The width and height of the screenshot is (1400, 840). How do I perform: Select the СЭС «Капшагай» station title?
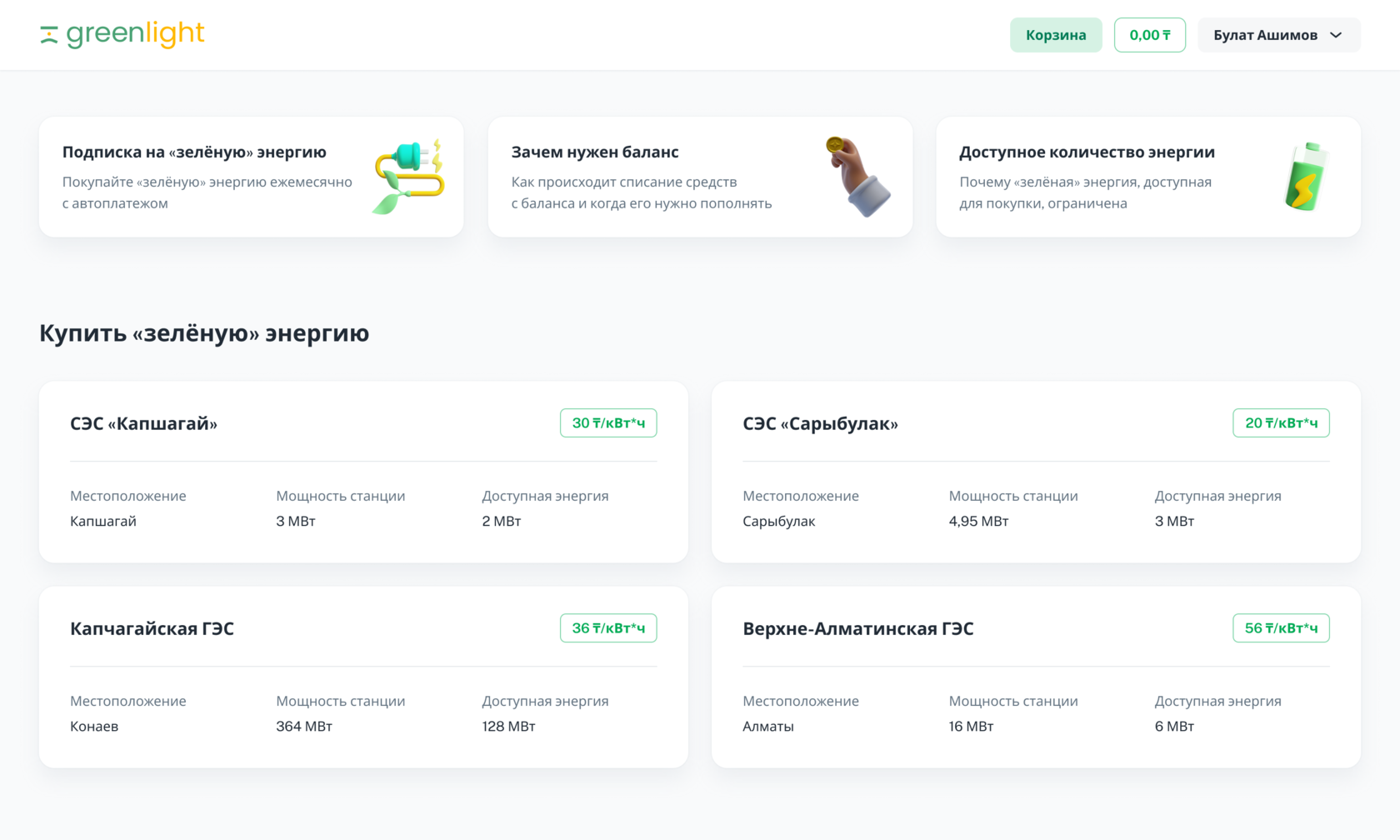[x=143, y=423]
